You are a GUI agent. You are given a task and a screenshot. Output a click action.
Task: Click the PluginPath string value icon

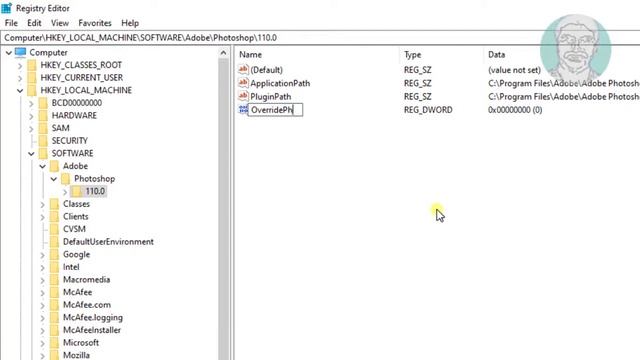click(x=243, y=96)
